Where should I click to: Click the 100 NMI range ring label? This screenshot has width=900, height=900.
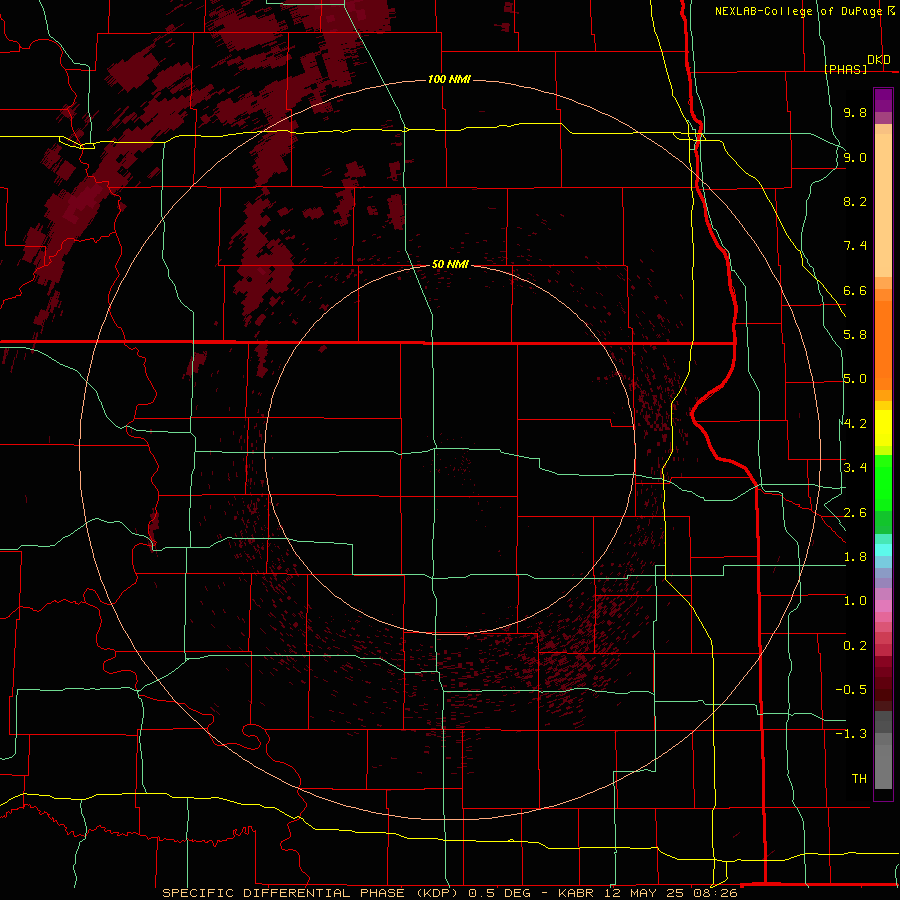pos(449,79)
